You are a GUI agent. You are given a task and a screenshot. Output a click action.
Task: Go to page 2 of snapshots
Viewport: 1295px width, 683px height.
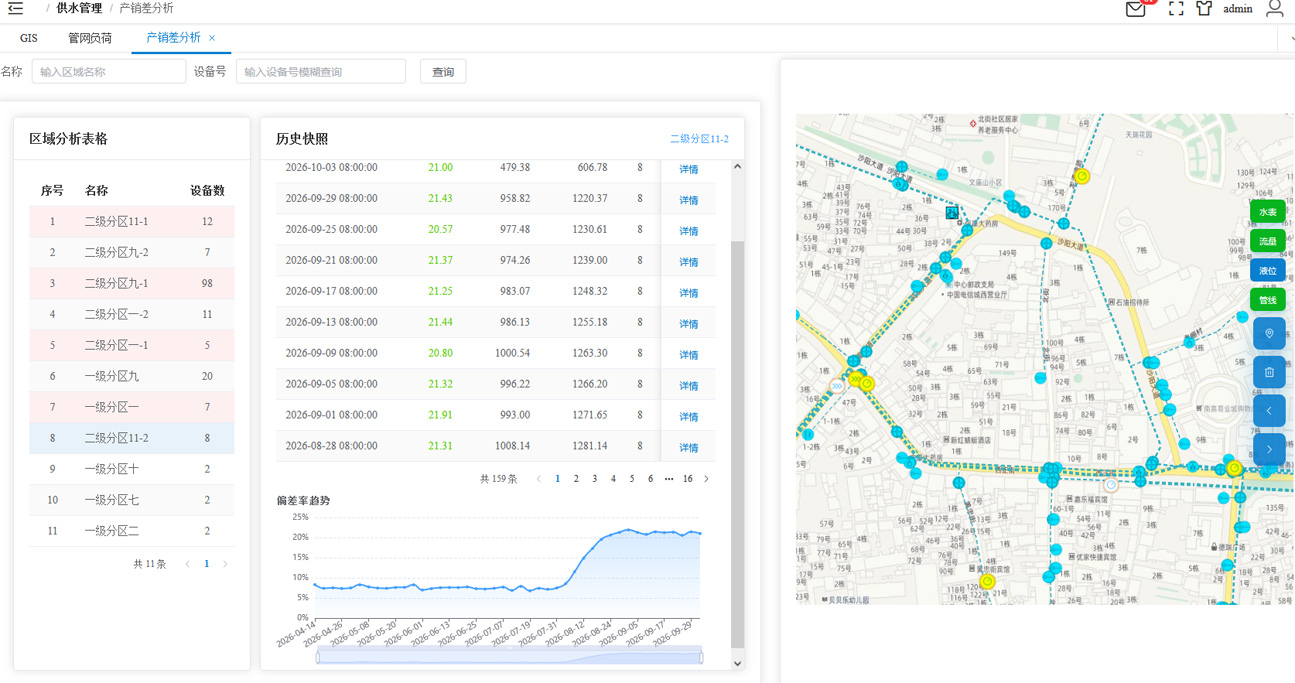(576, 479)
